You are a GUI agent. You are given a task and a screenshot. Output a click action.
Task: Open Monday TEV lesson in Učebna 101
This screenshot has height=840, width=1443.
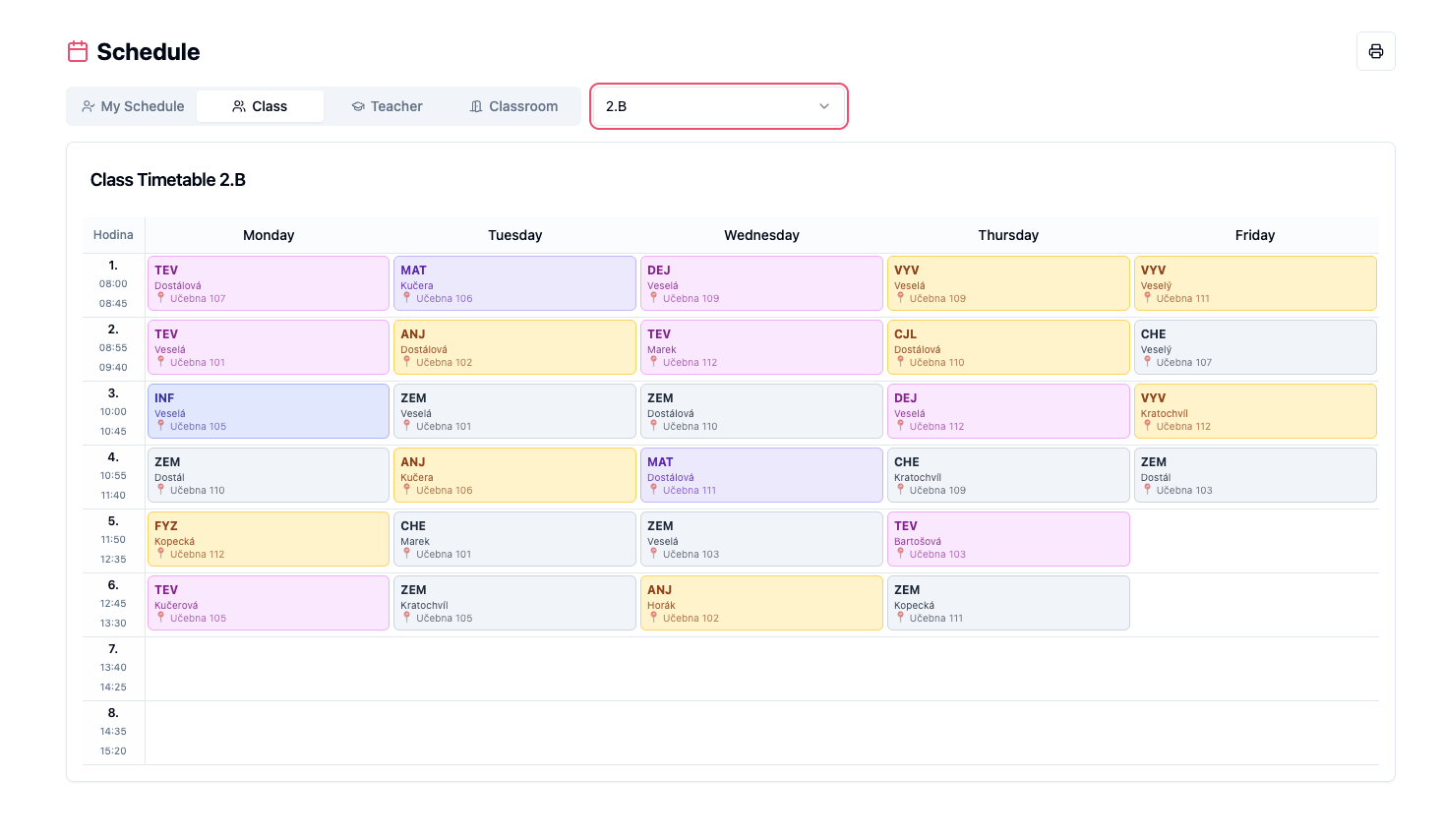click(269, 347)
